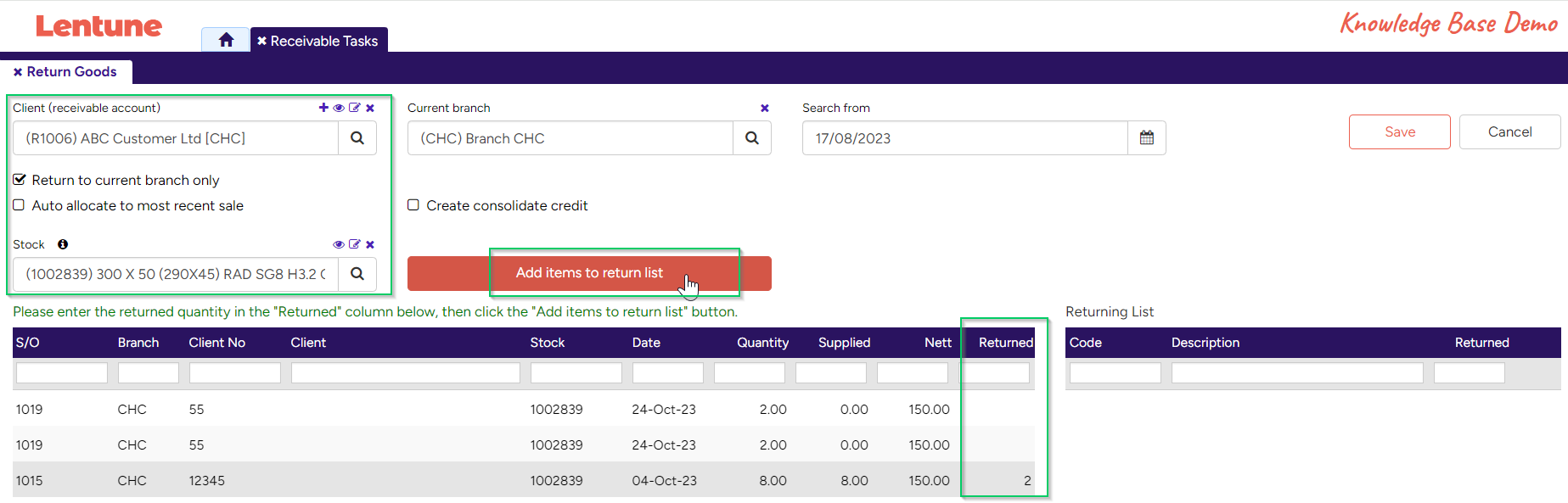Viewport: 1568px width, 503px height.
Task: Clear the Client field with X icon
Action: (370, 108)
